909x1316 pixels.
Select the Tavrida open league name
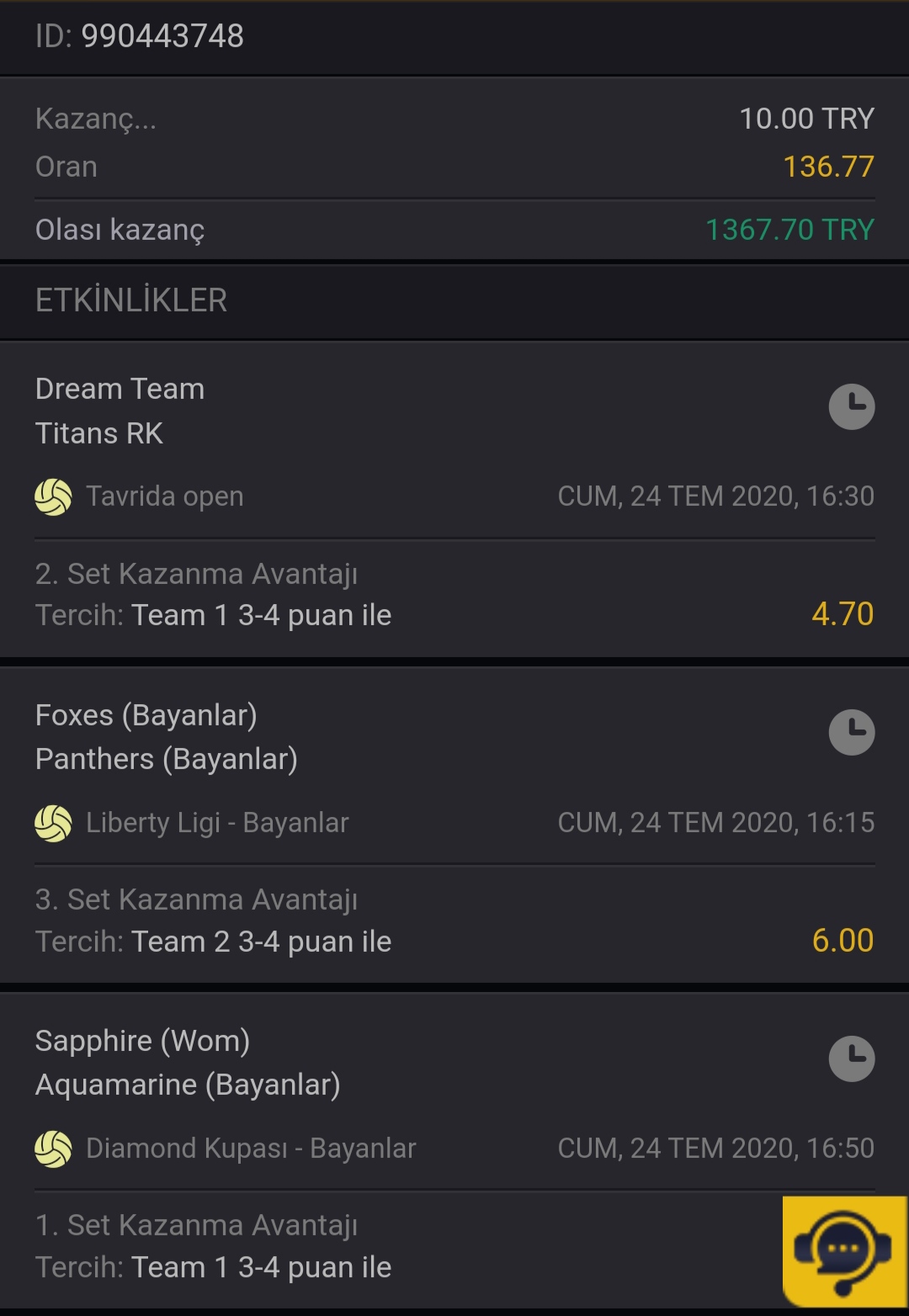point(165,496)
